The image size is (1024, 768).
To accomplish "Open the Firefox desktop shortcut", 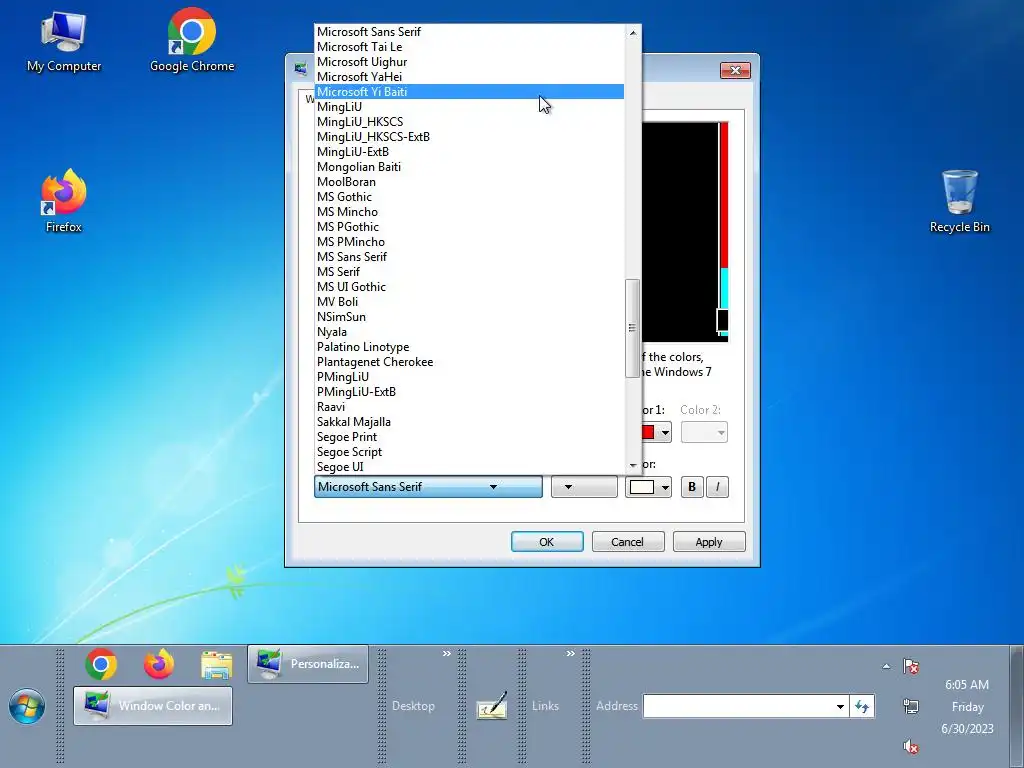I will 63,201.
